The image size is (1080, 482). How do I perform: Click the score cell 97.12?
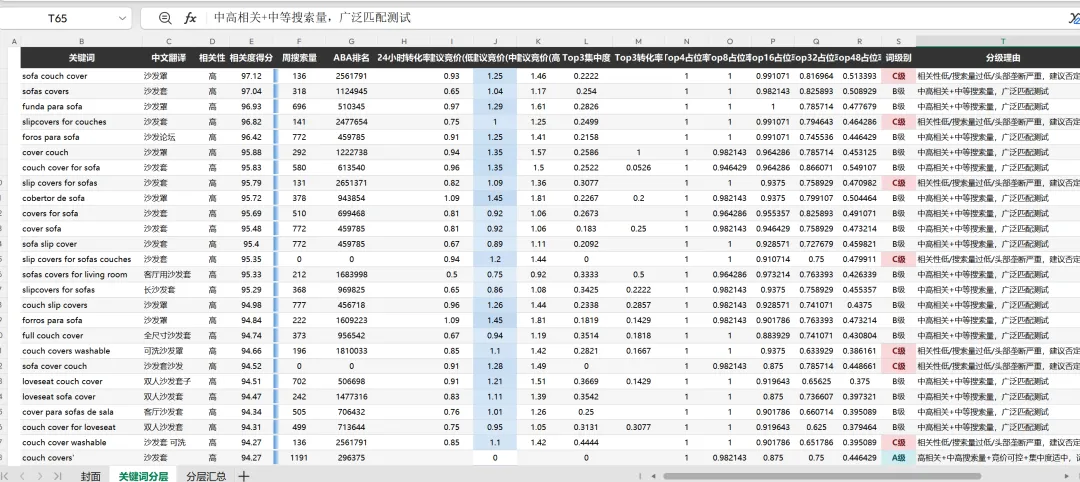coord(251,76)
